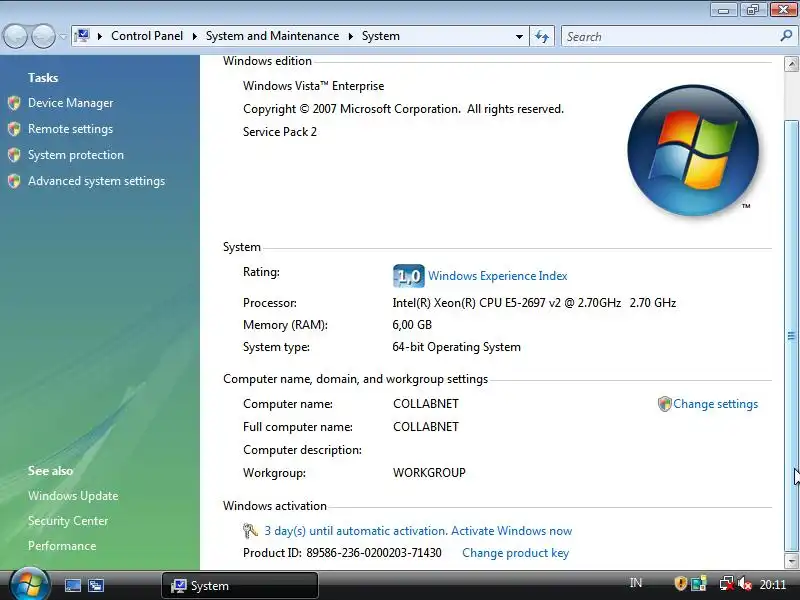Screen dimensions: 800x600
Task: Open the address bar history dropdown
Action: tap(519, 37)
